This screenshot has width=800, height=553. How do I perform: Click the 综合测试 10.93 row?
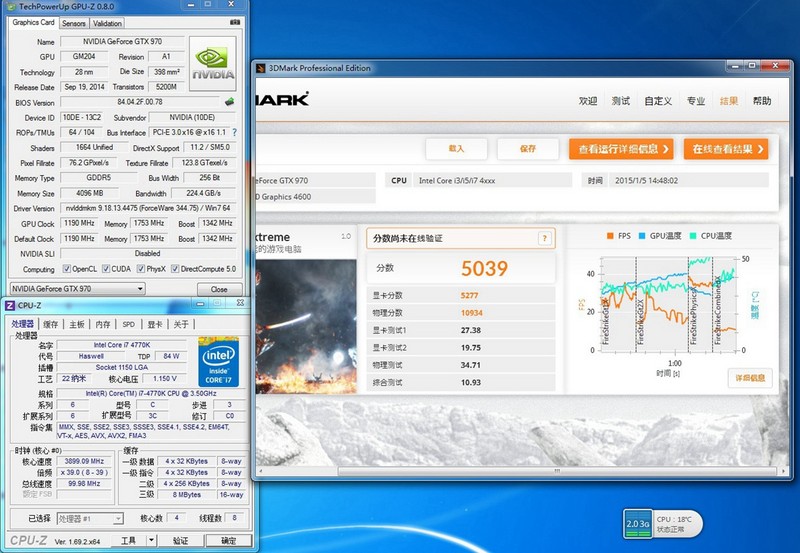click(461, 382)
